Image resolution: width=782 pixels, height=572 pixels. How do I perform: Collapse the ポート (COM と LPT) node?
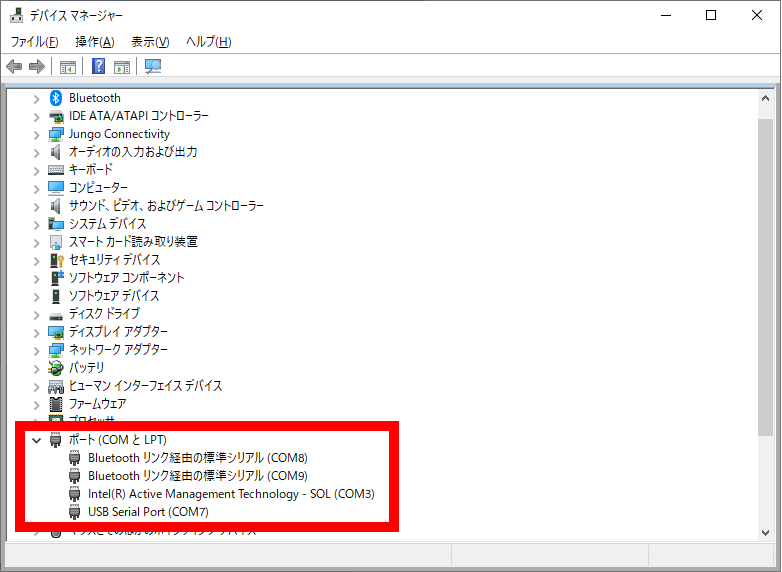point(37,440)
